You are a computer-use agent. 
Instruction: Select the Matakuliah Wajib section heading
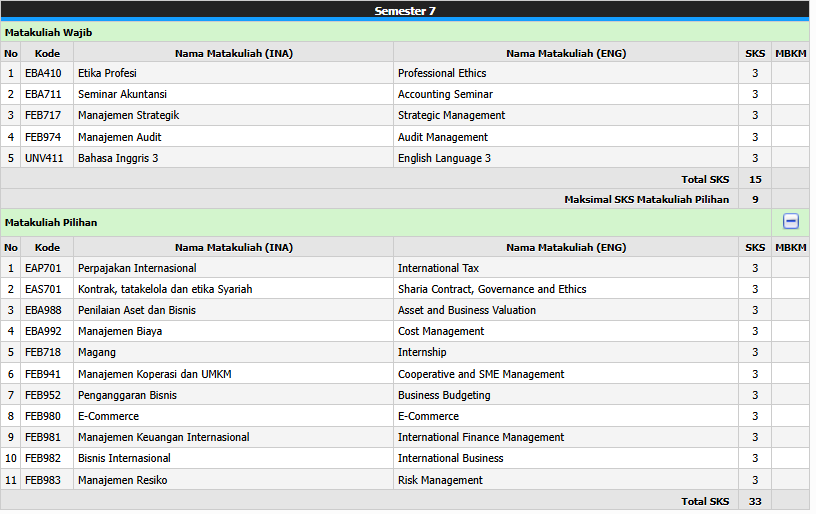[48, 32]
